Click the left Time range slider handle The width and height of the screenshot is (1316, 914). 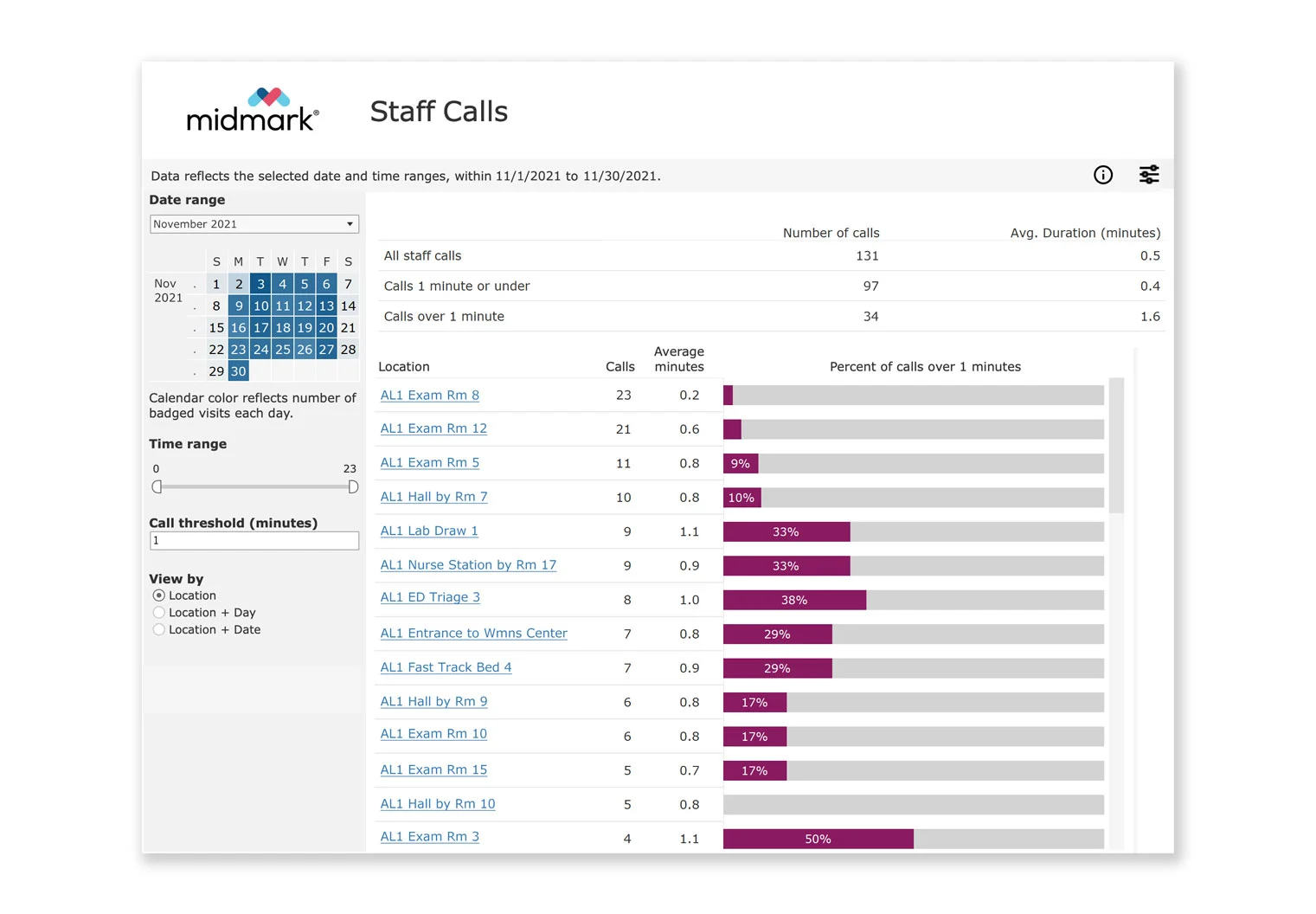[157, 486]
